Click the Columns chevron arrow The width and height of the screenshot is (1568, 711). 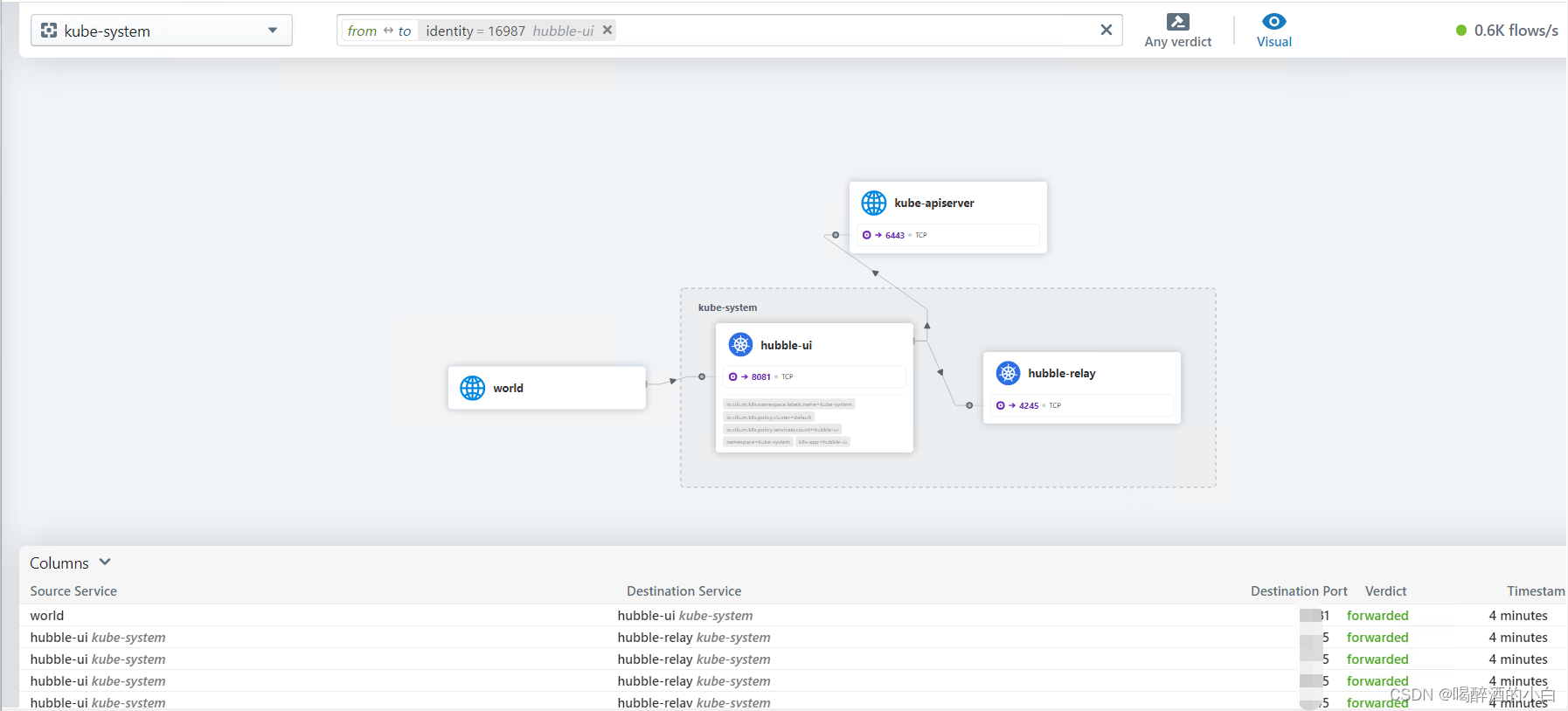(105, 562)
